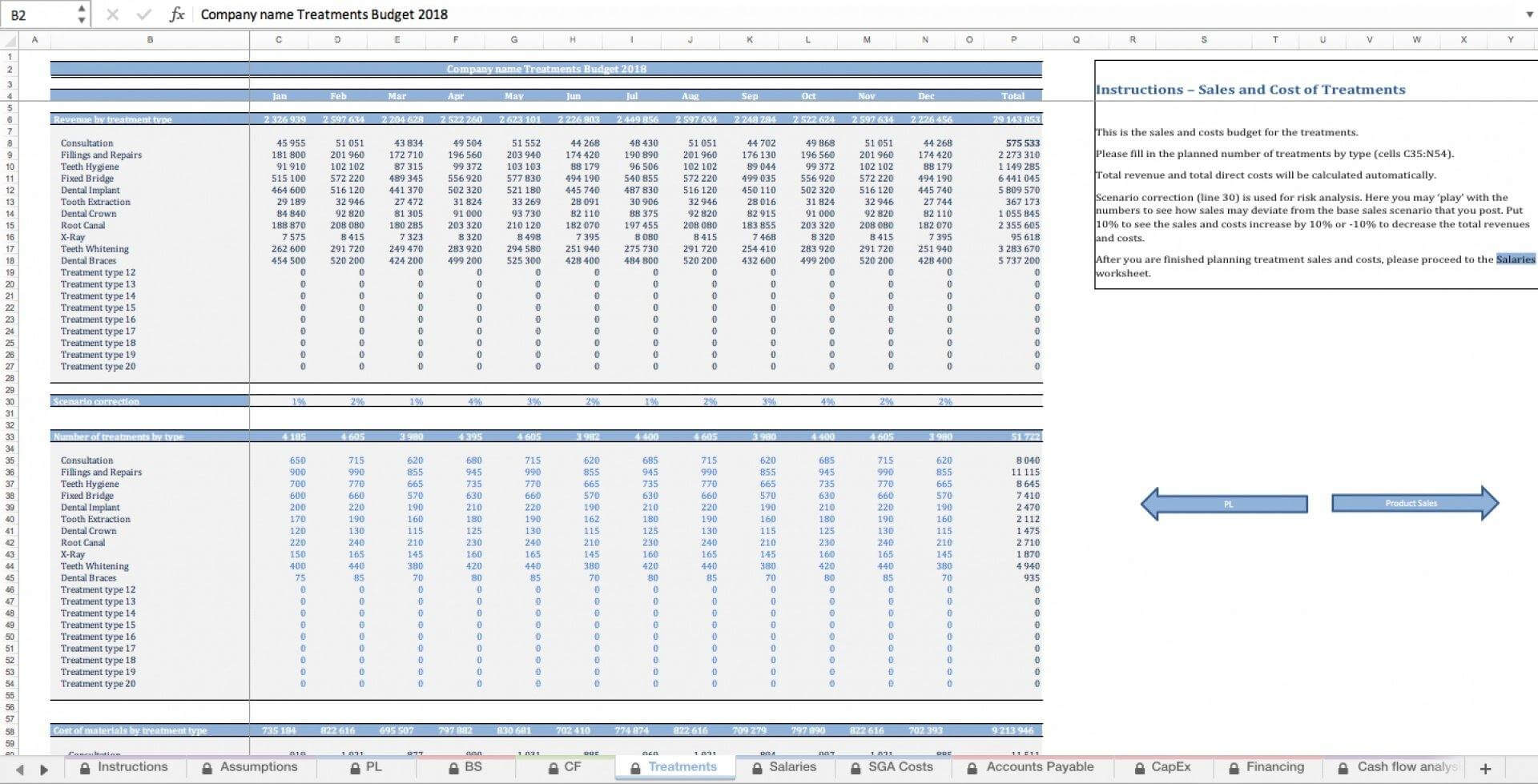Select row 33 header

[x=10, y=436]
